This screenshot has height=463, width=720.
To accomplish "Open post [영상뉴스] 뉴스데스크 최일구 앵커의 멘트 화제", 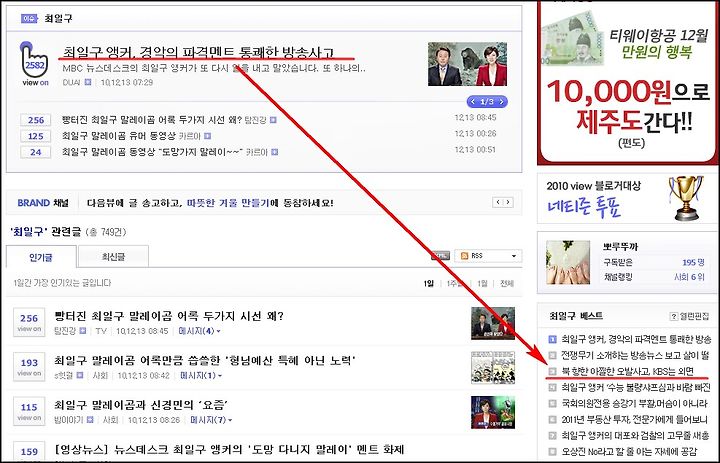I will tap(229, 449).
